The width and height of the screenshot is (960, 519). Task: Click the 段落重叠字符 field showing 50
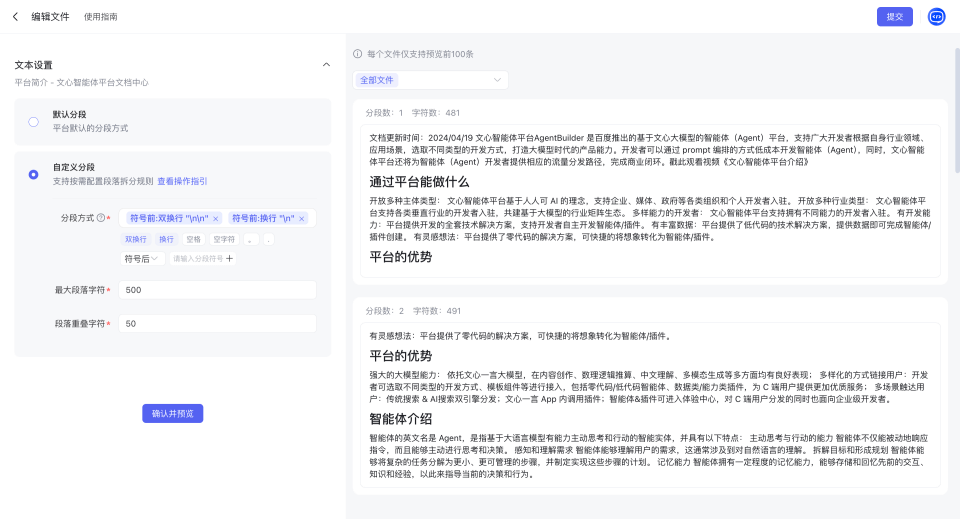click(217, 324)
